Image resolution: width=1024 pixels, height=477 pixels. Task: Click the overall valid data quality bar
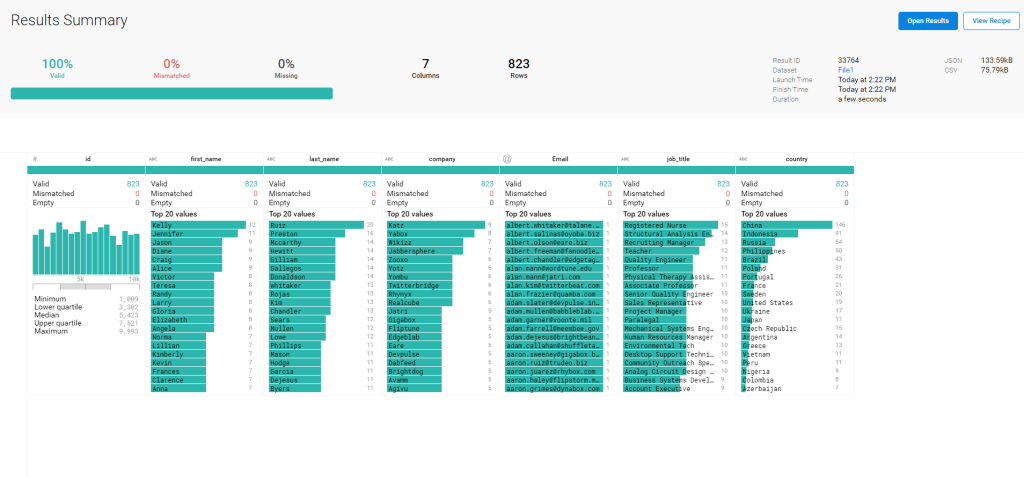(x=171, y=93)
